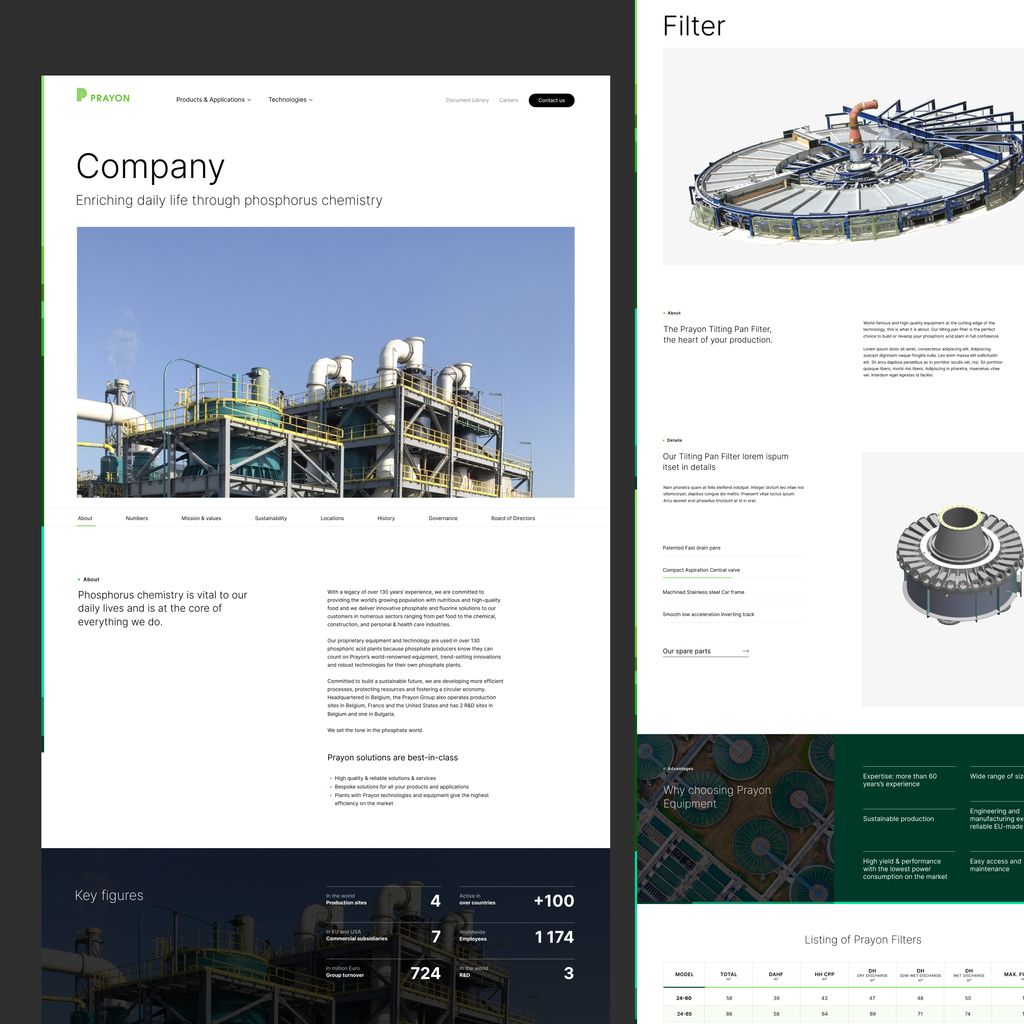Click the Filter page heading
The image size is (1024, 1024).
tap(694, 27)
